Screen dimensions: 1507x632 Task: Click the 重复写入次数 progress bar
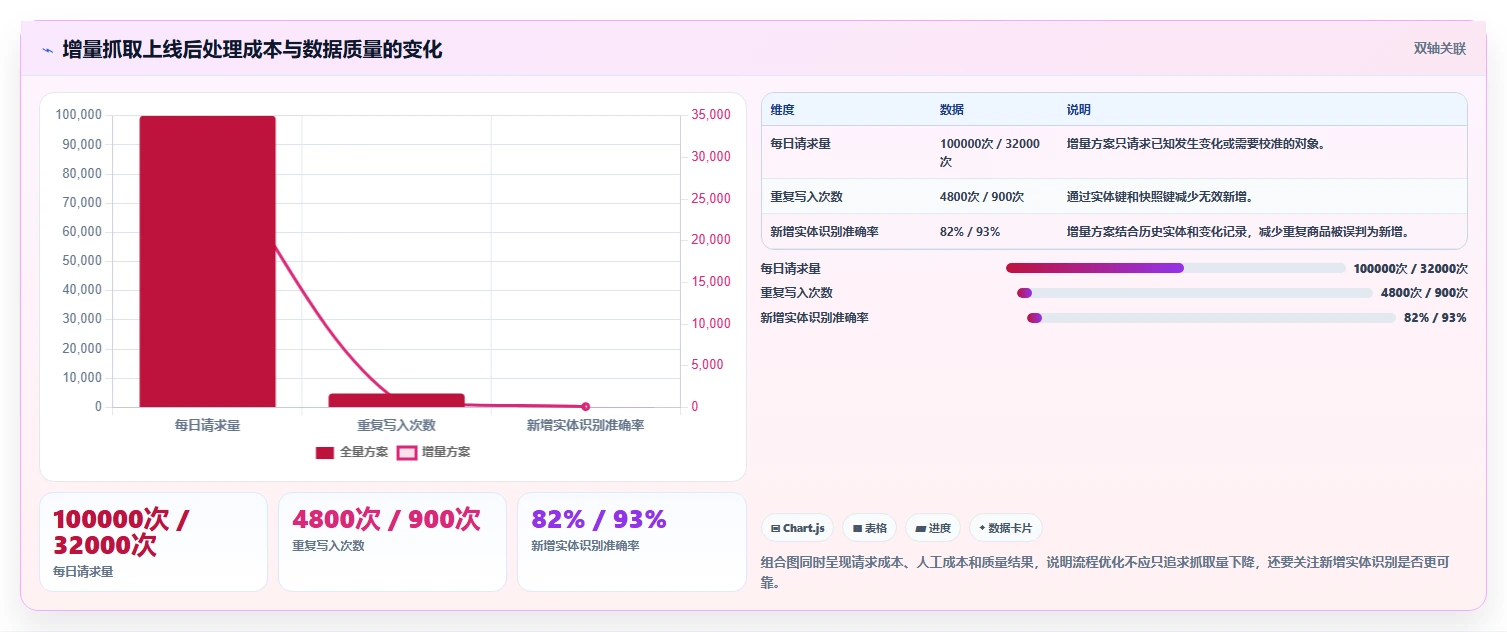(x=1195, y=293)
